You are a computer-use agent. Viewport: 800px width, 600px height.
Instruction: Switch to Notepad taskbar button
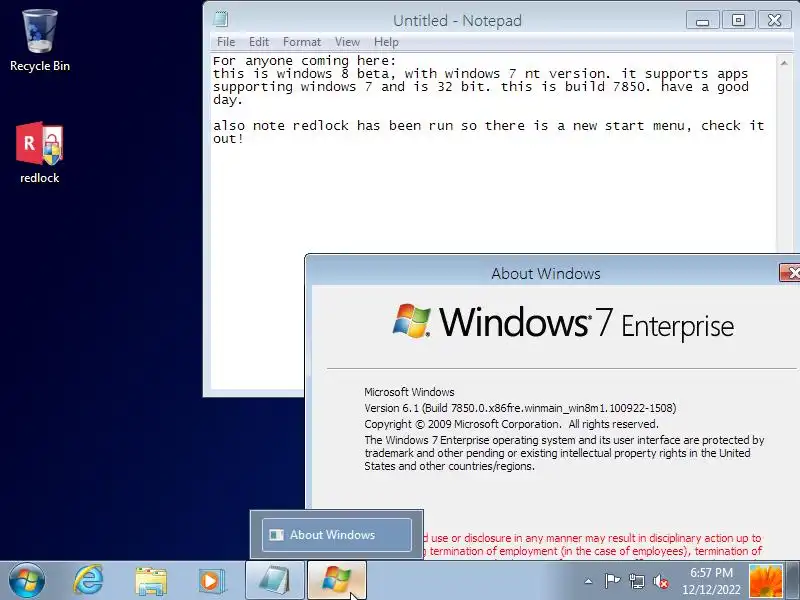275,581
